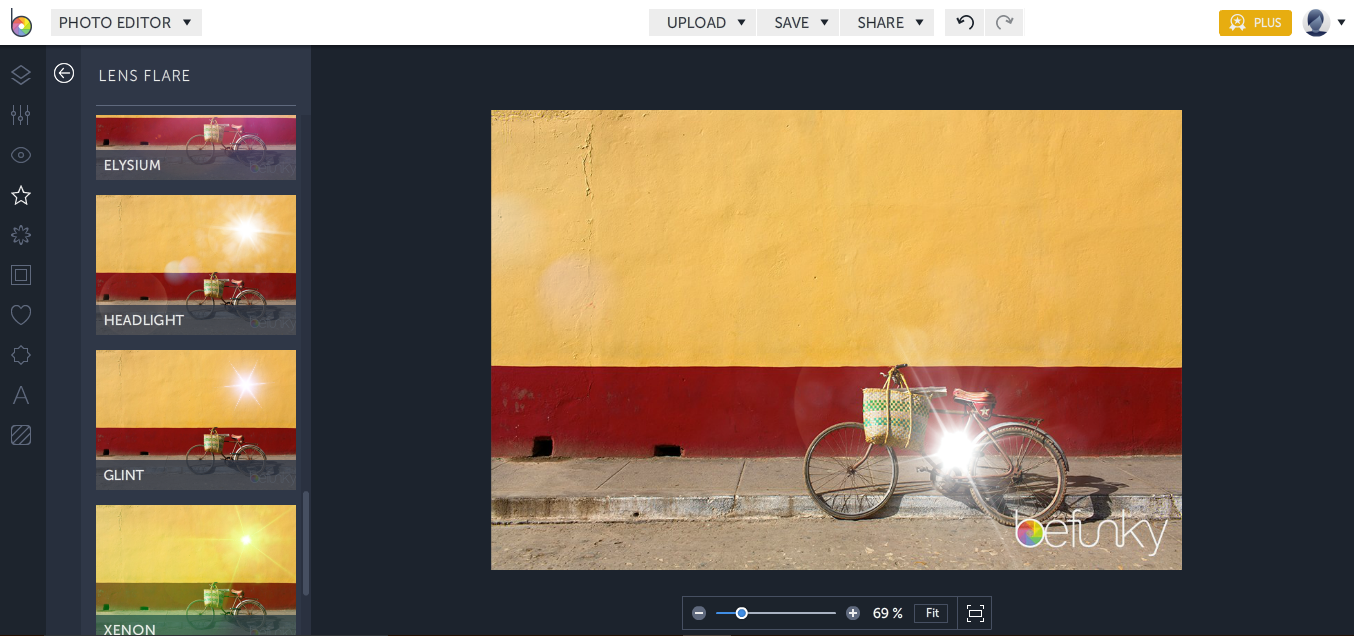Apply the Elysium lens flare

[x=196, y=148]
